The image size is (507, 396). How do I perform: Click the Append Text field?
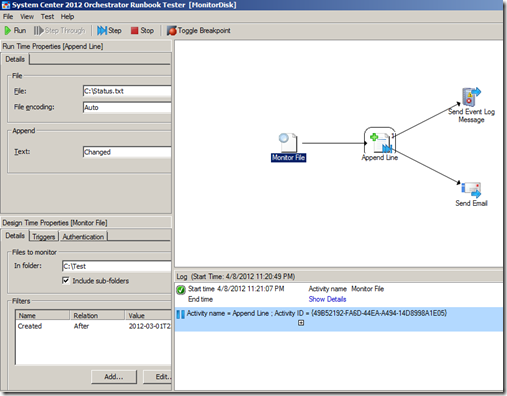click(x=127, y=152)
